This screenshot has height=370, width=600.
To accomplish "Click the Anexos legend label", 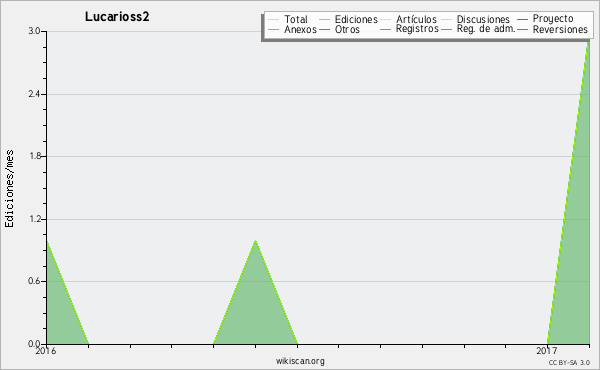I will (x=300, y=29).
